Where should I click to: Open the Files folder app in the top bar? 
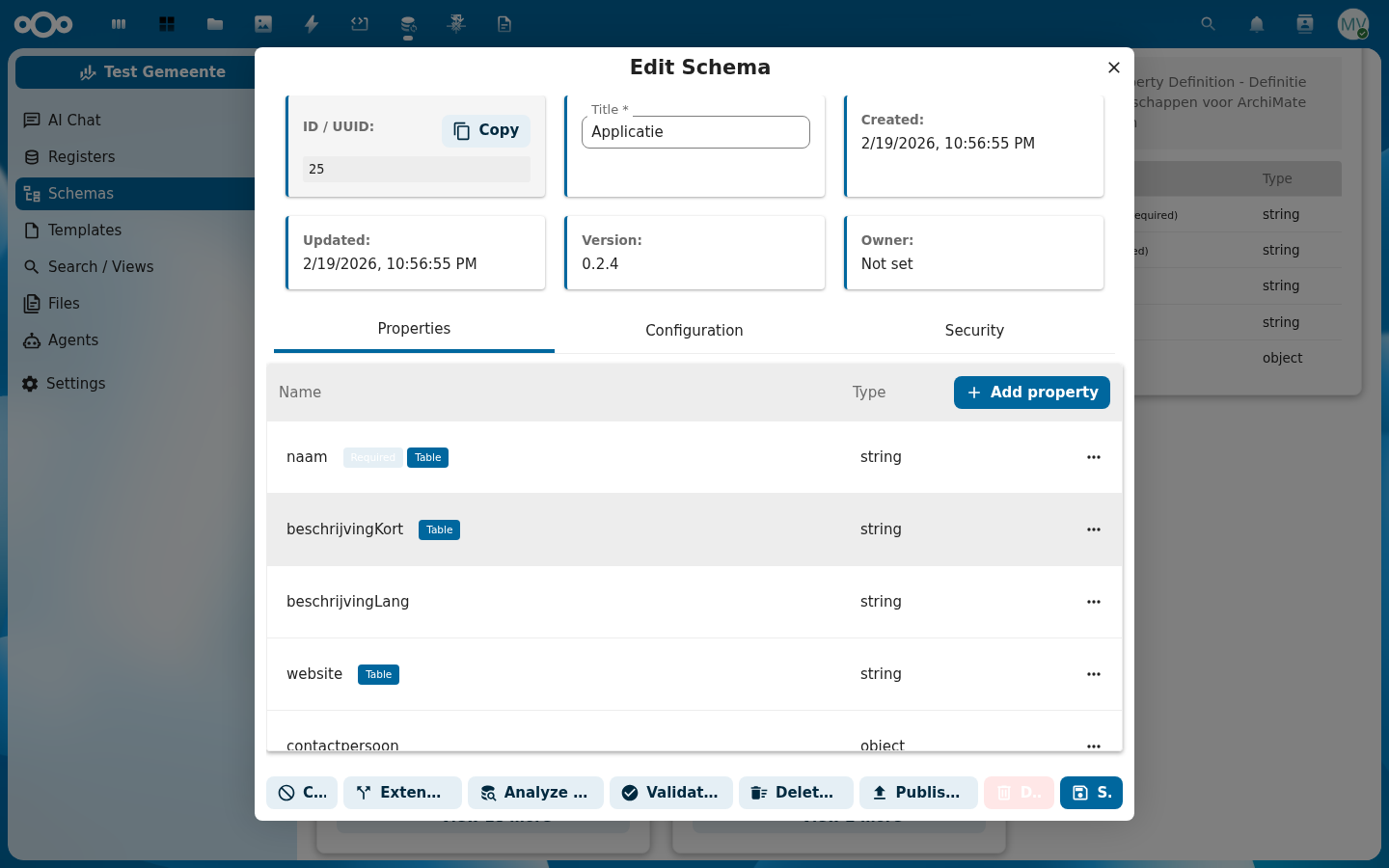coord(215,24)
